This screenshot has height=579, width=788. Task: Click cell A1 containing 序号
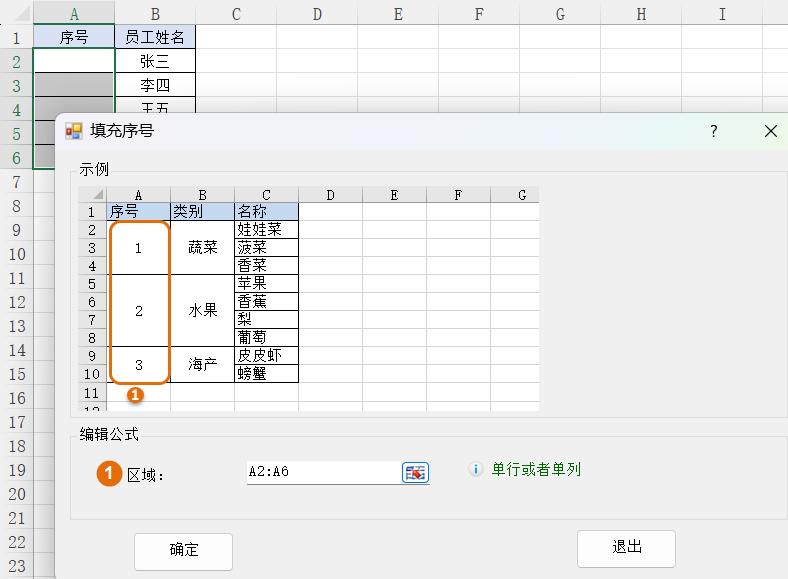click(x=74, y=38)
